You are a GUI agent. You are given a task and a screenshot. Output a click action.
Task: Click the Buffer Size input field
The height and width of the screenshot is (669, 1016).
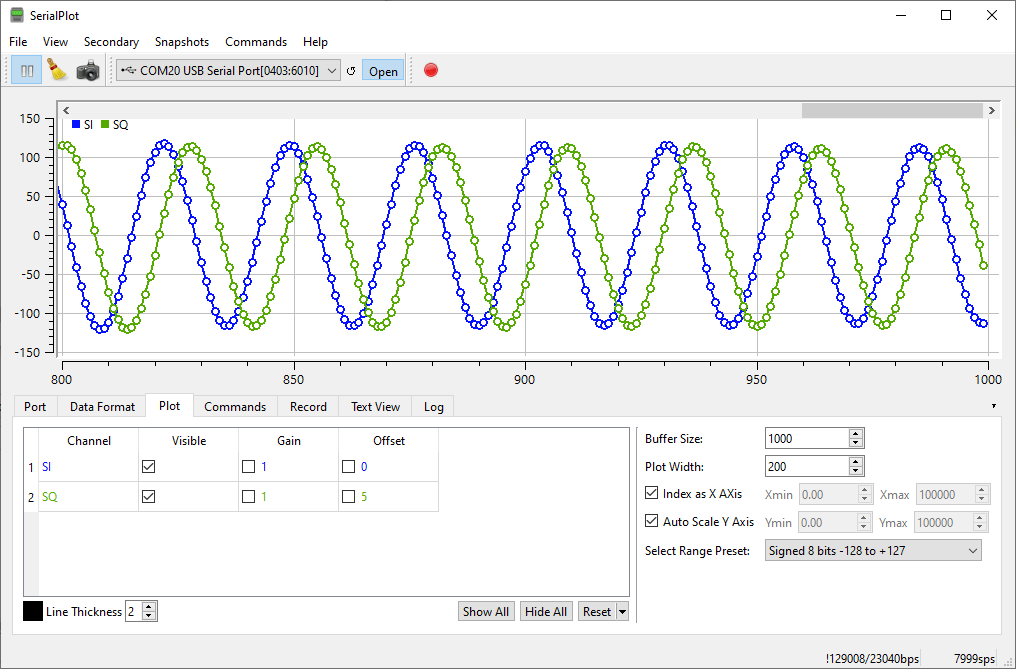tap(806, 439)
